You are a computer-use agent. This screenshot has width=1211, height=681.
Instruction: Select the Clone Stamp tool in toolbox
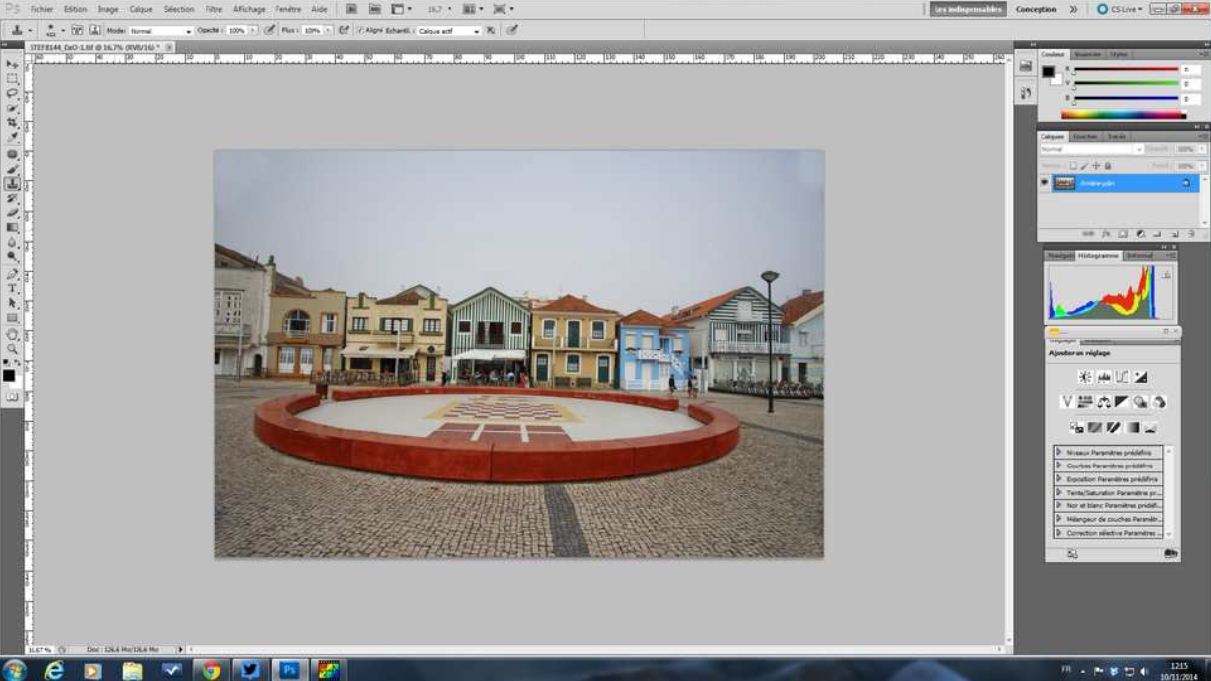click(12, 184)
